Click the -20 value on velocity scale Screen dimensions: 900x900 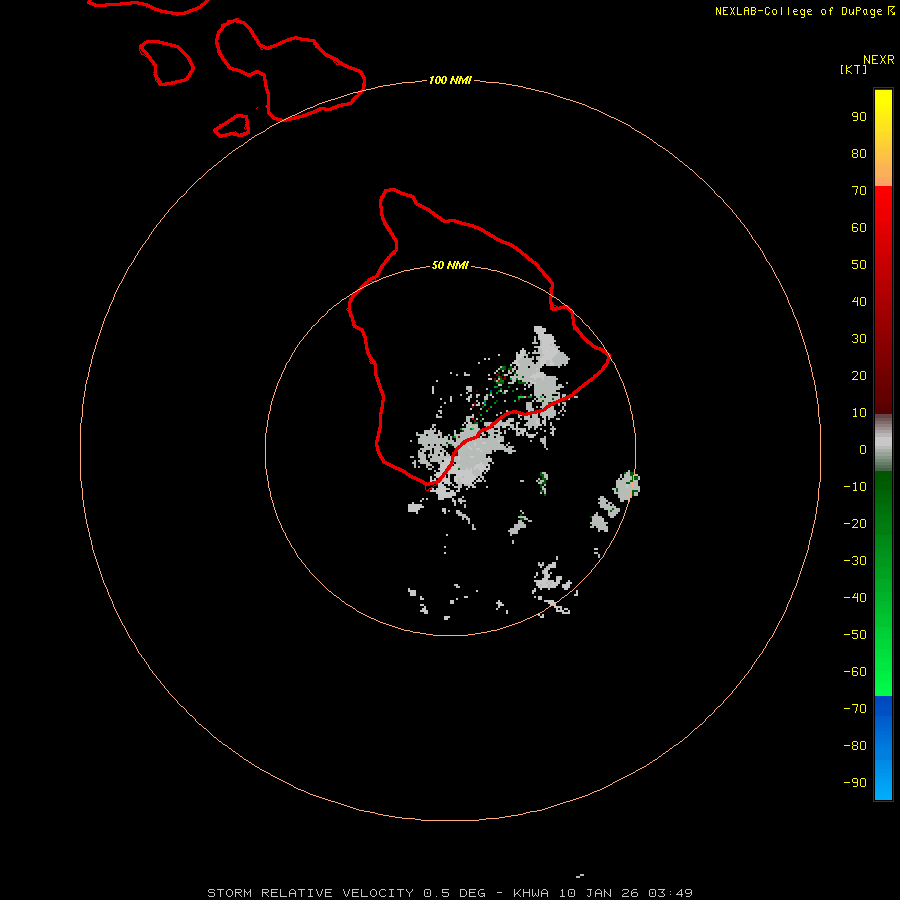click(x=855, y=523)
